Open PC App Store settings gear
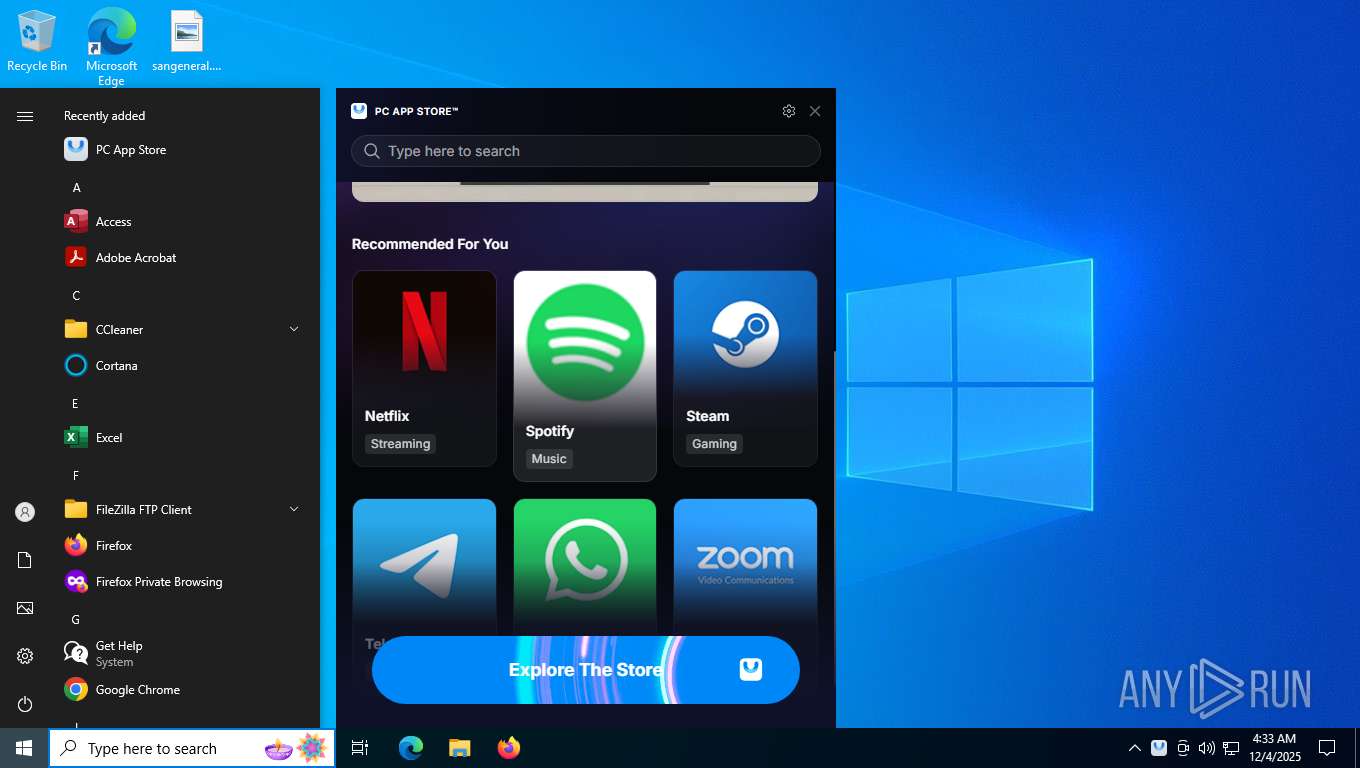 [x=789, y=111]
